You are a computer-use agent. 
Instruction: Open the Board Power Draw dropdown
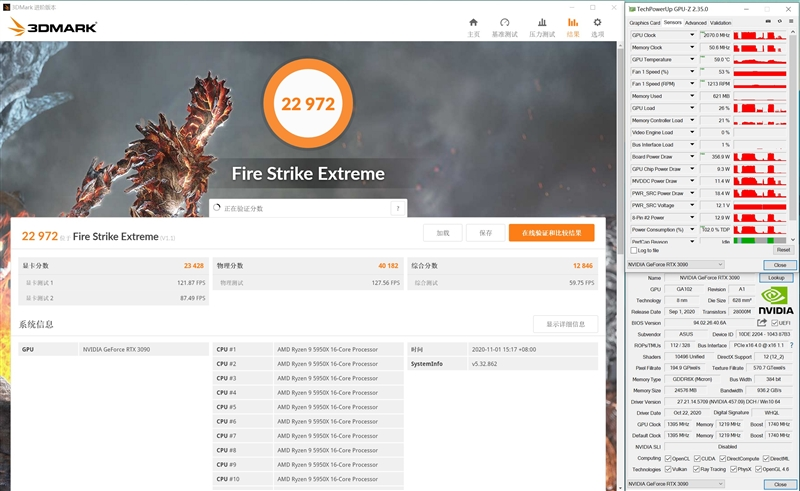pos(692,157)
